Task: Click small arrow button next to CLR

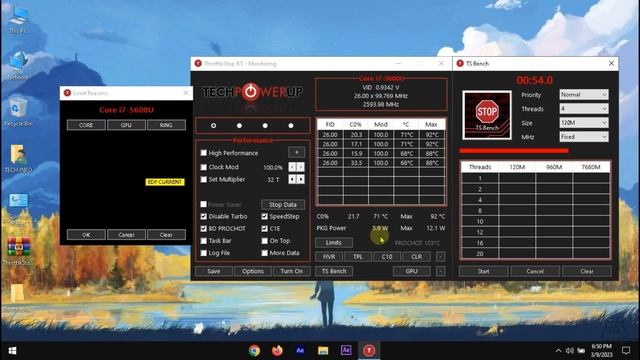Action: [440, 257]
